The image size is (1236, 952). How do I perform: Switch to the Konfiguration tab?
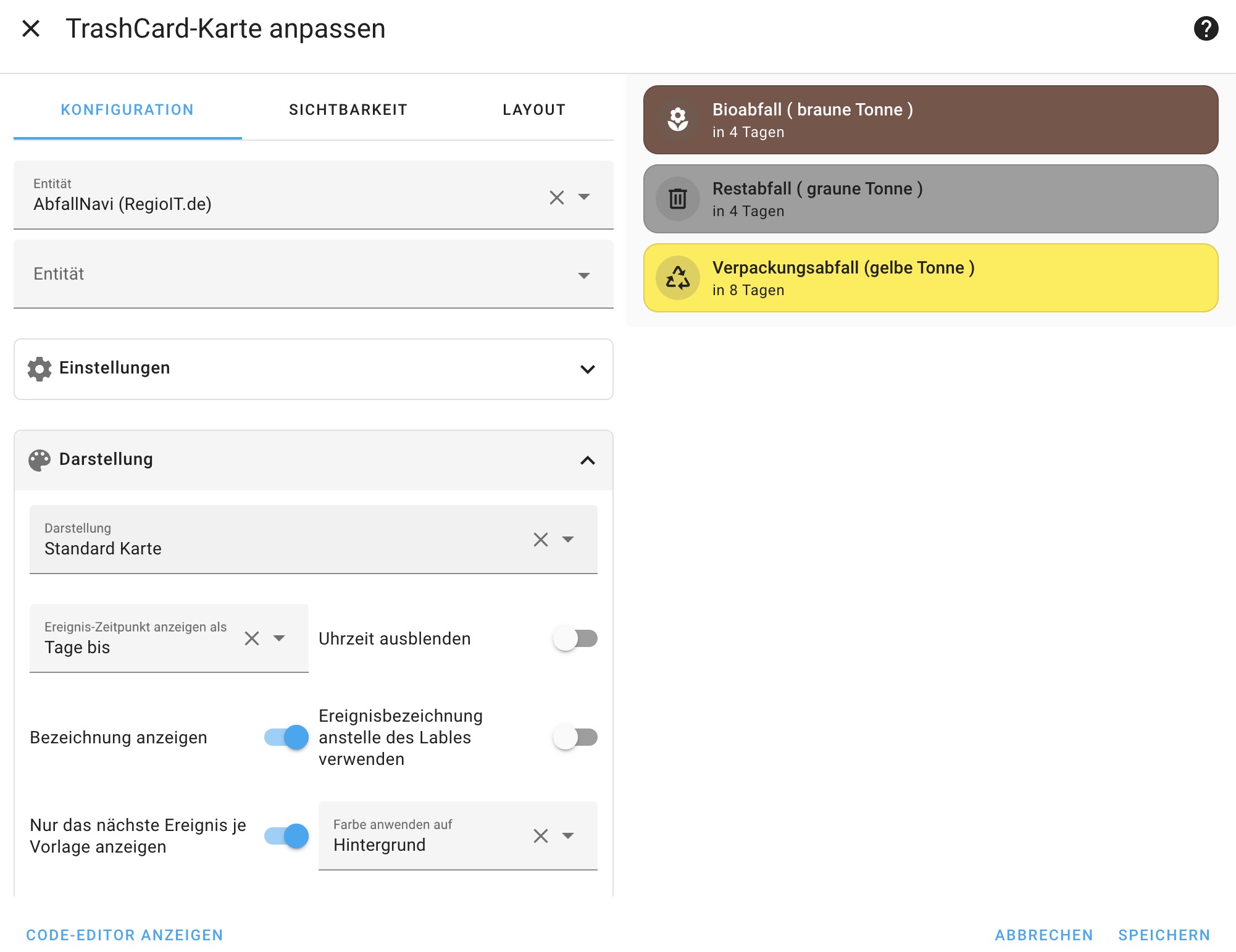[x=127, y=110]
